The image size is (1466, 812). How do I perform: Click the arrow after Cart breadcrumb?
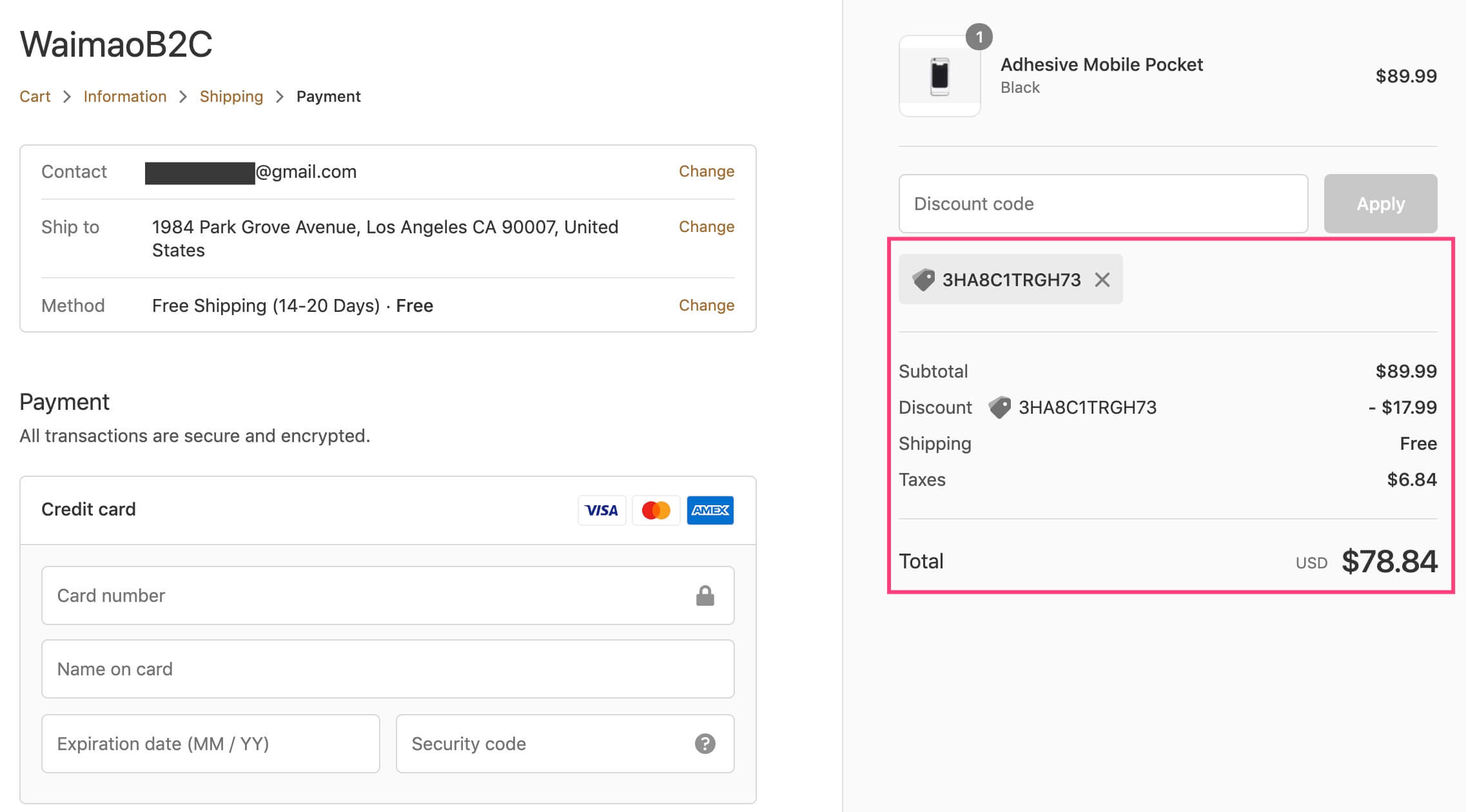[67, 97]
